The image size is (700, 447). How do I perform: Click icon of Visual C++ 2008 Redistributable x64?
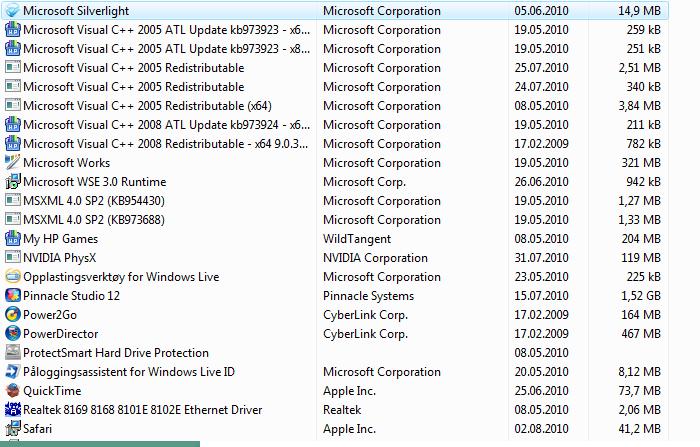point(13,144)
